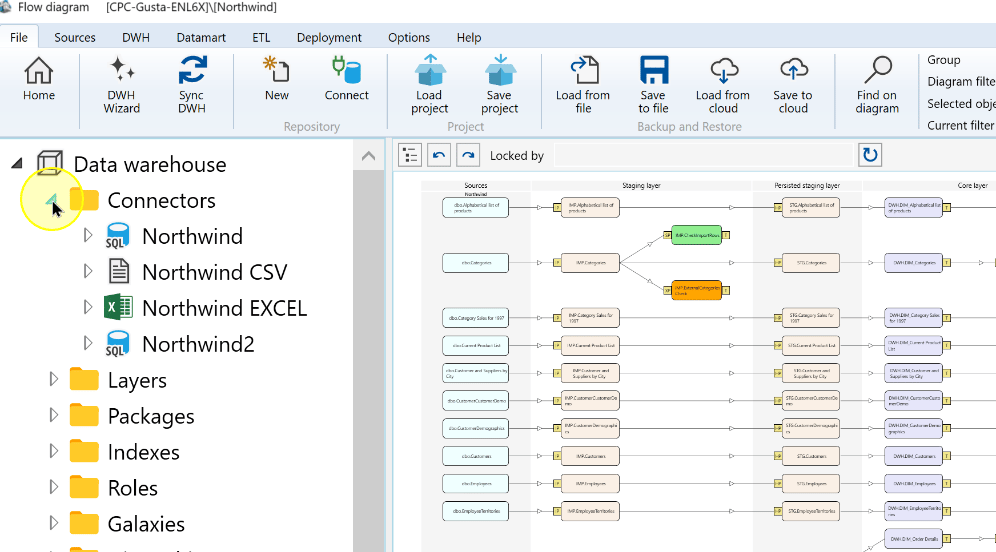
Task: Open the Options tab
Action: point(409,37)
